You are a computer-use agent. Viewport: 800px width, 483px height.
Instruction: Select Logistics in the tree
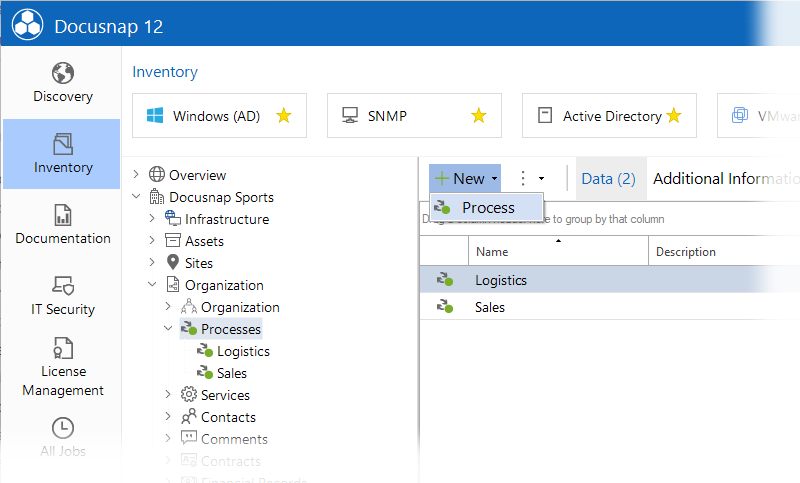pos(243,351)
